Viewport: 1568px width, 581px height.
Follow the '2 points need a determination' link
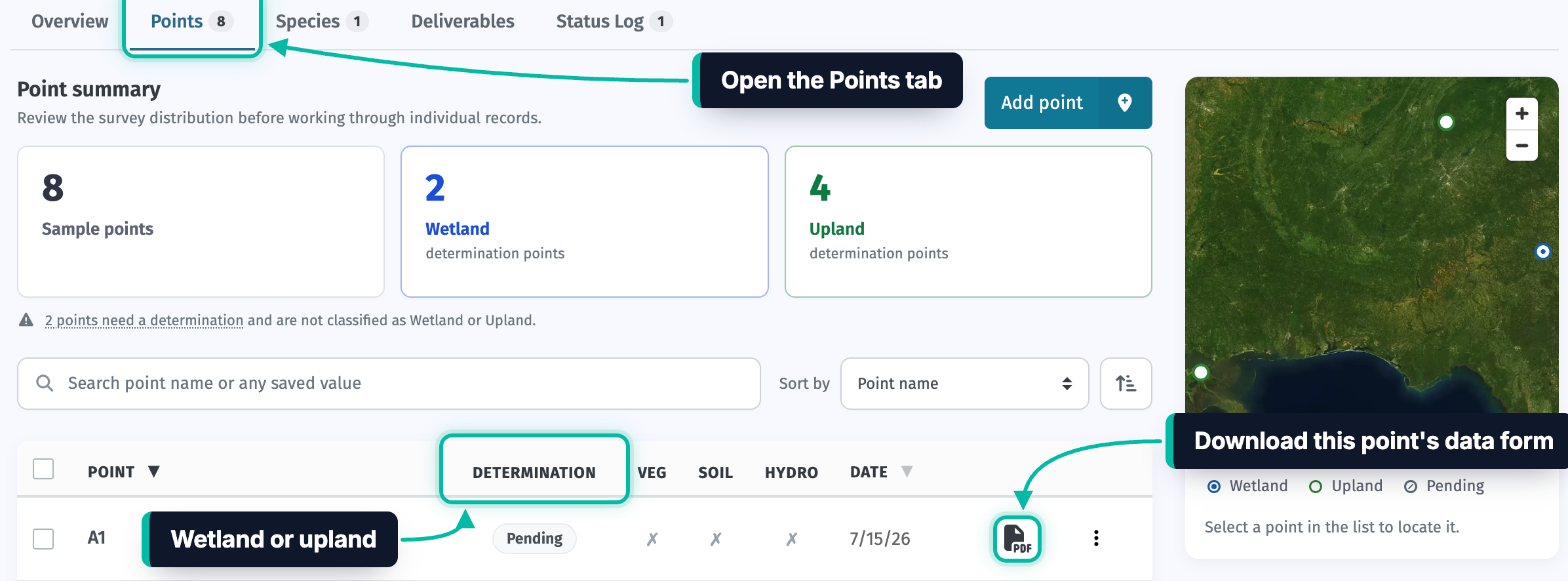pyautogui.click(x=144, y=321)
